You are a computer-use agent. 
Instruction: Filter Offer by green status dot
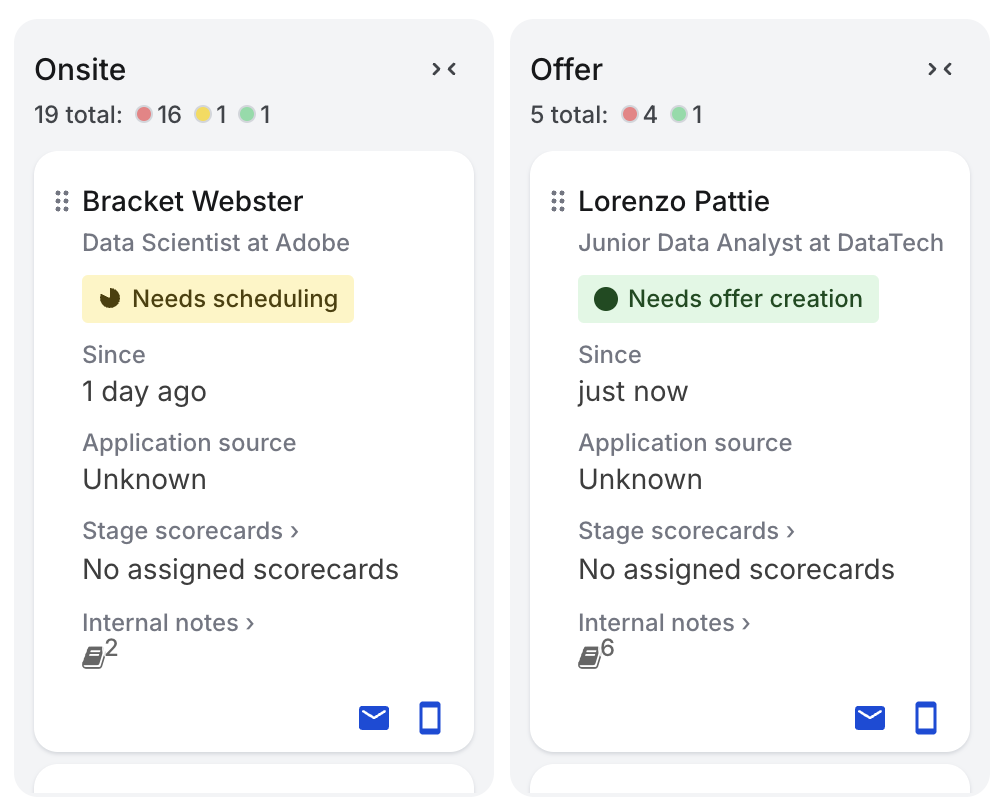(x=679, y=115)
